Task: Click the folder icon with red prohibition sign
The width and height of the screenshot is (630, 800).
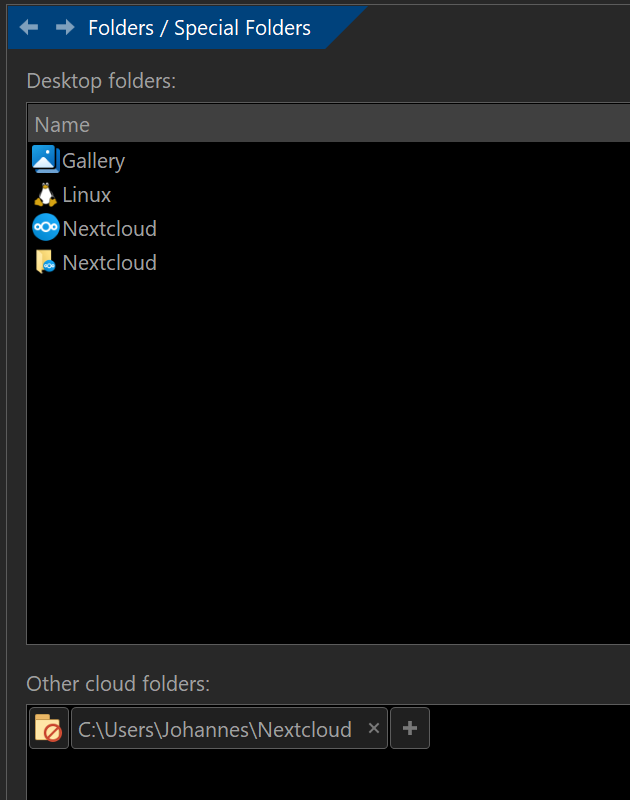Action: tap(48, 729)
